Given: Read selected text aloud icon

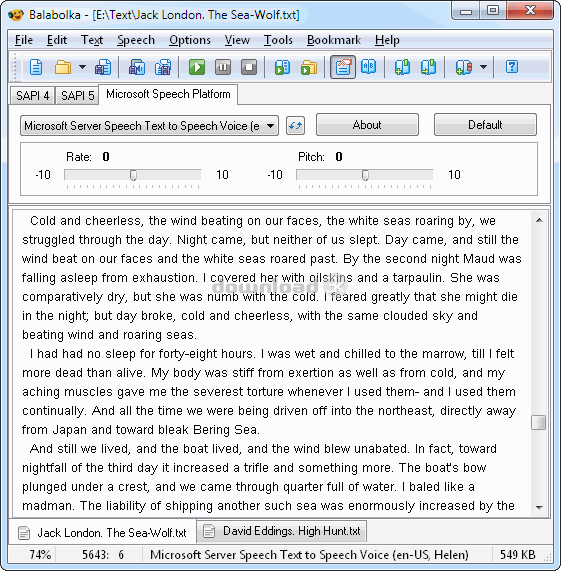Looking at the screenshot, I should click(x=283, y=67).
